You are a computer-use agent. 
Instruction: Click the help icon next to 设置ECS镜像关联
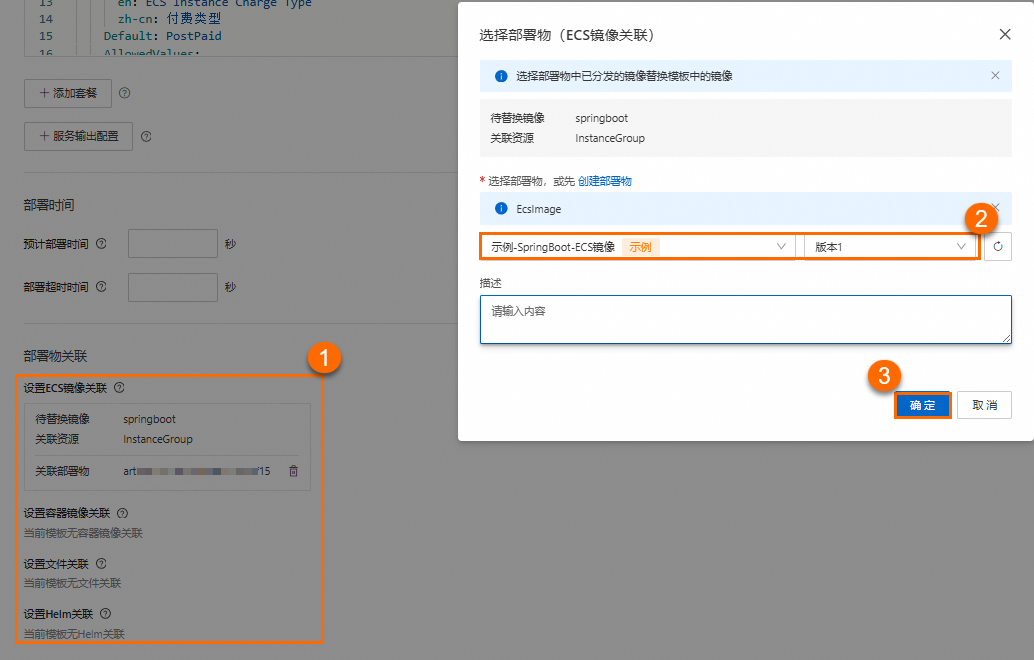[x=119, y=388]
